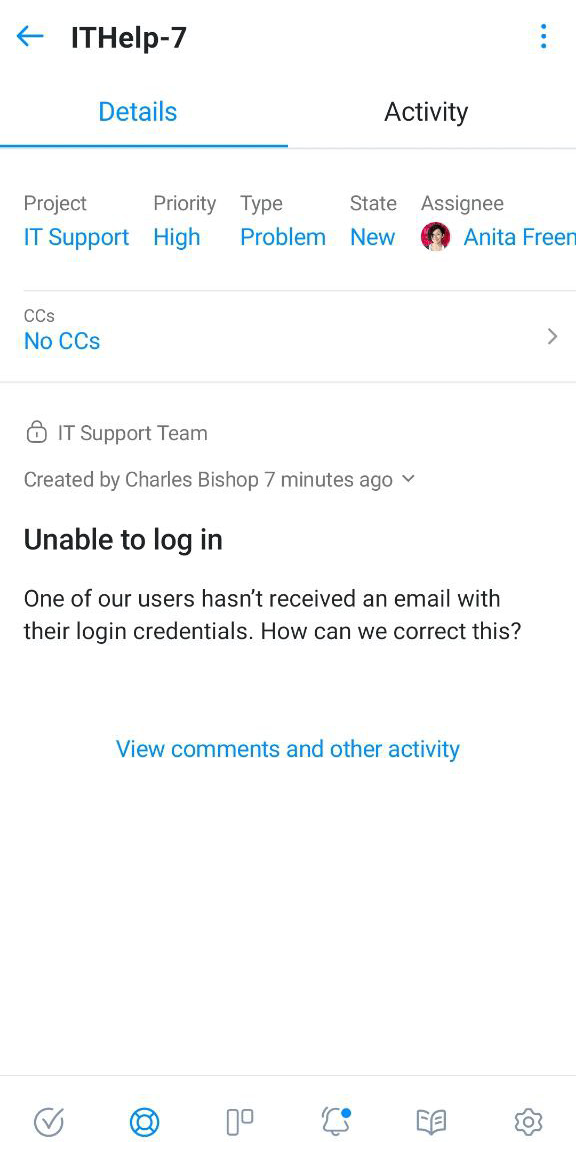Select the Helpdesk lifebuoy icon
This screenshot has height=1165, width=576.
click(144, 1122)
